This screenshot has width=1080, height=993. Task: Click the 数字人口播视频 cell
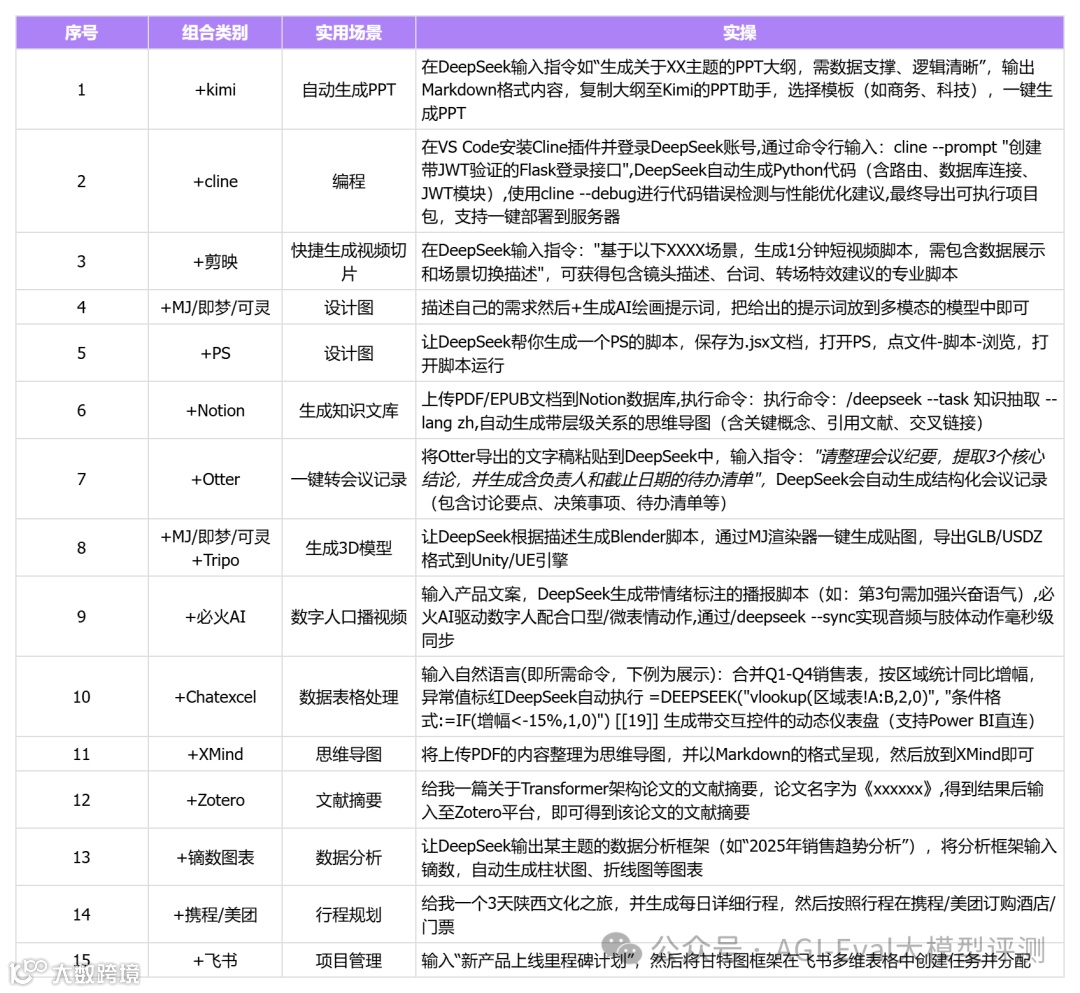click(x=349, y=617)
